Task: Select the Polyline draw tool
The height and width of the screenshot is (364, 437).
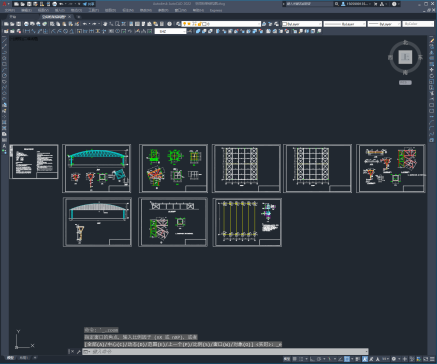Action: pos(4,52)
